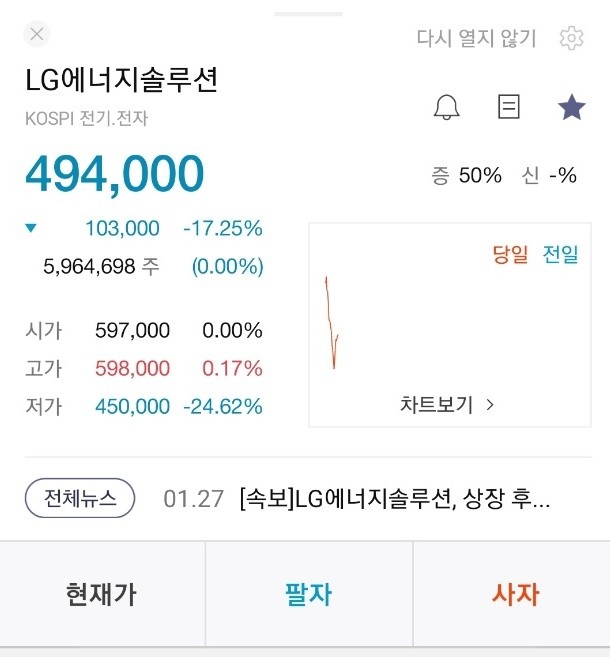Click the chevron next to 차트보기
The height and width of the screenshot is (657, 610).
coord(490,405)
